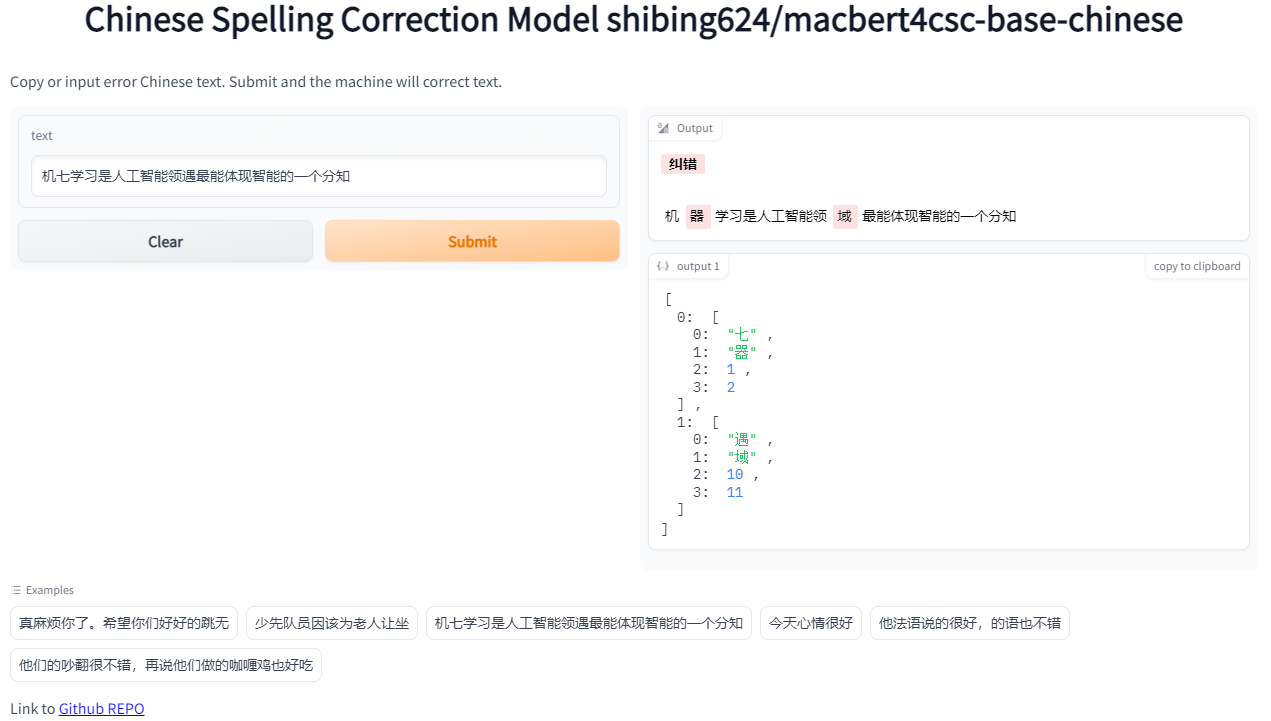
Task: Select the example about 咖喱鸡也好吃
Action: 166,664
